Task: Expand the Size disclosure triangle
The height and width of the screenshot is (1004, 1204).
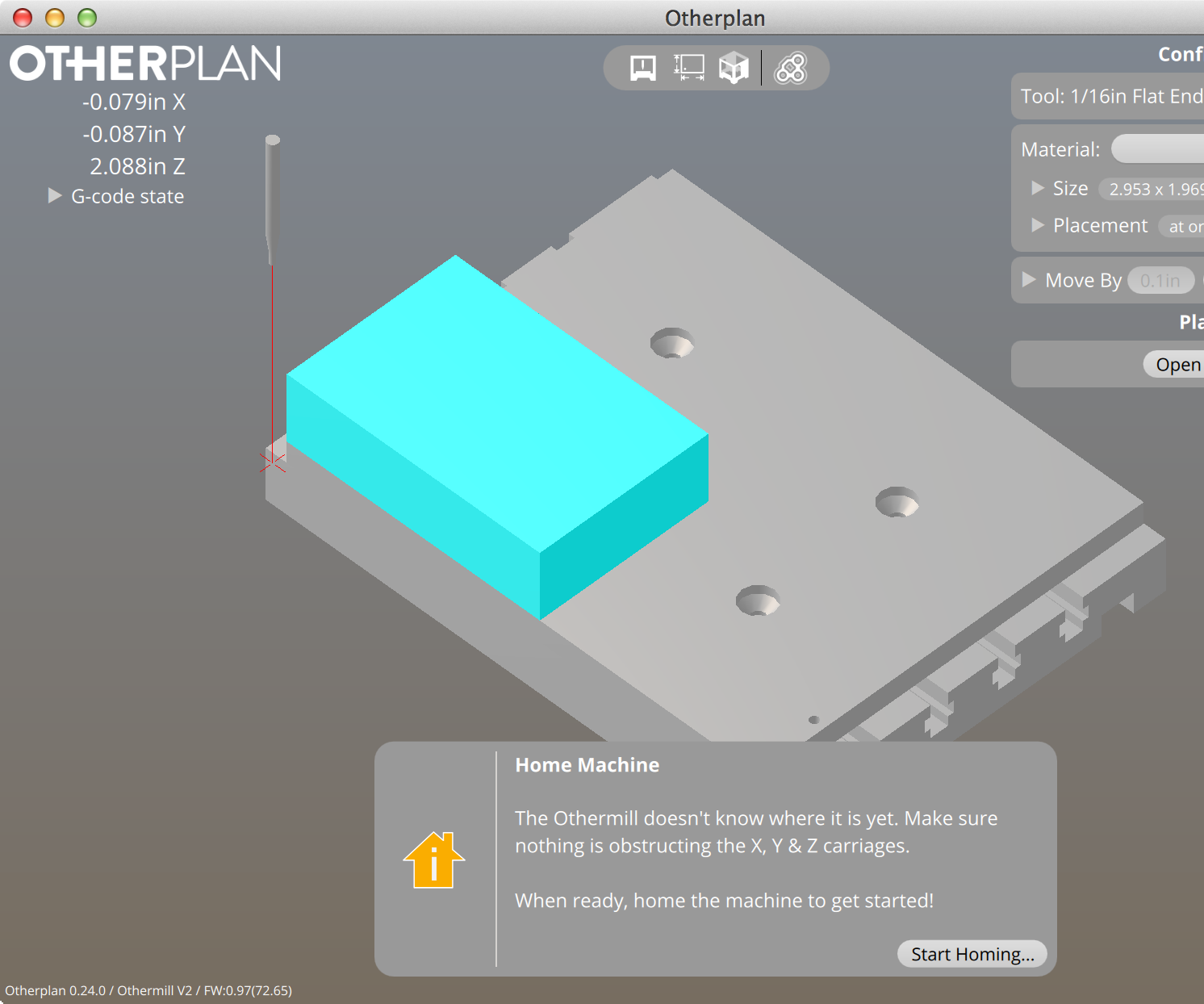Action: 1038,188
